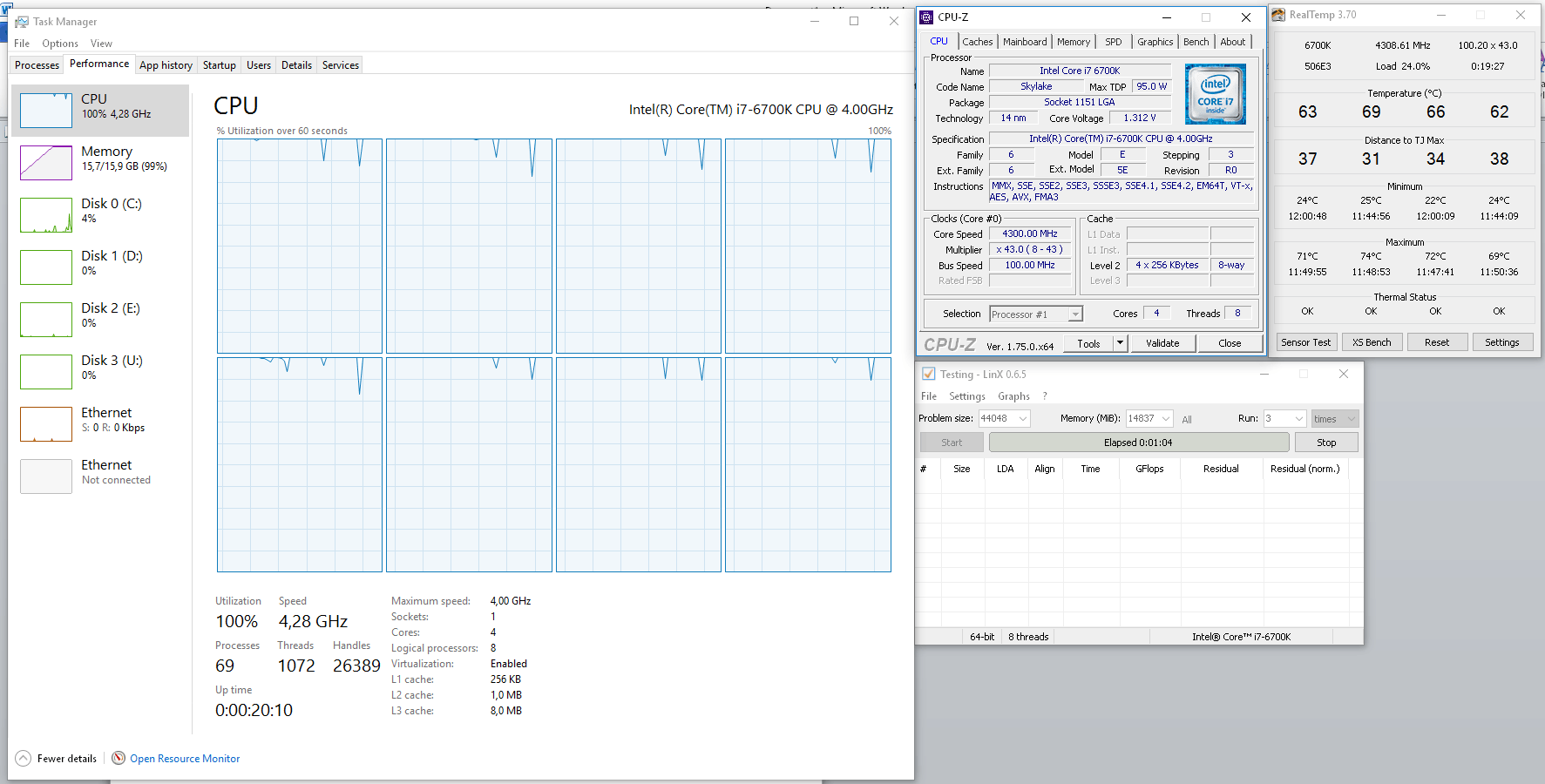Image resolution: width=1545 pixels, height=784 pixels.
Task: Open the Graphics tab in CPU-Z
Action: [1155, 42]
